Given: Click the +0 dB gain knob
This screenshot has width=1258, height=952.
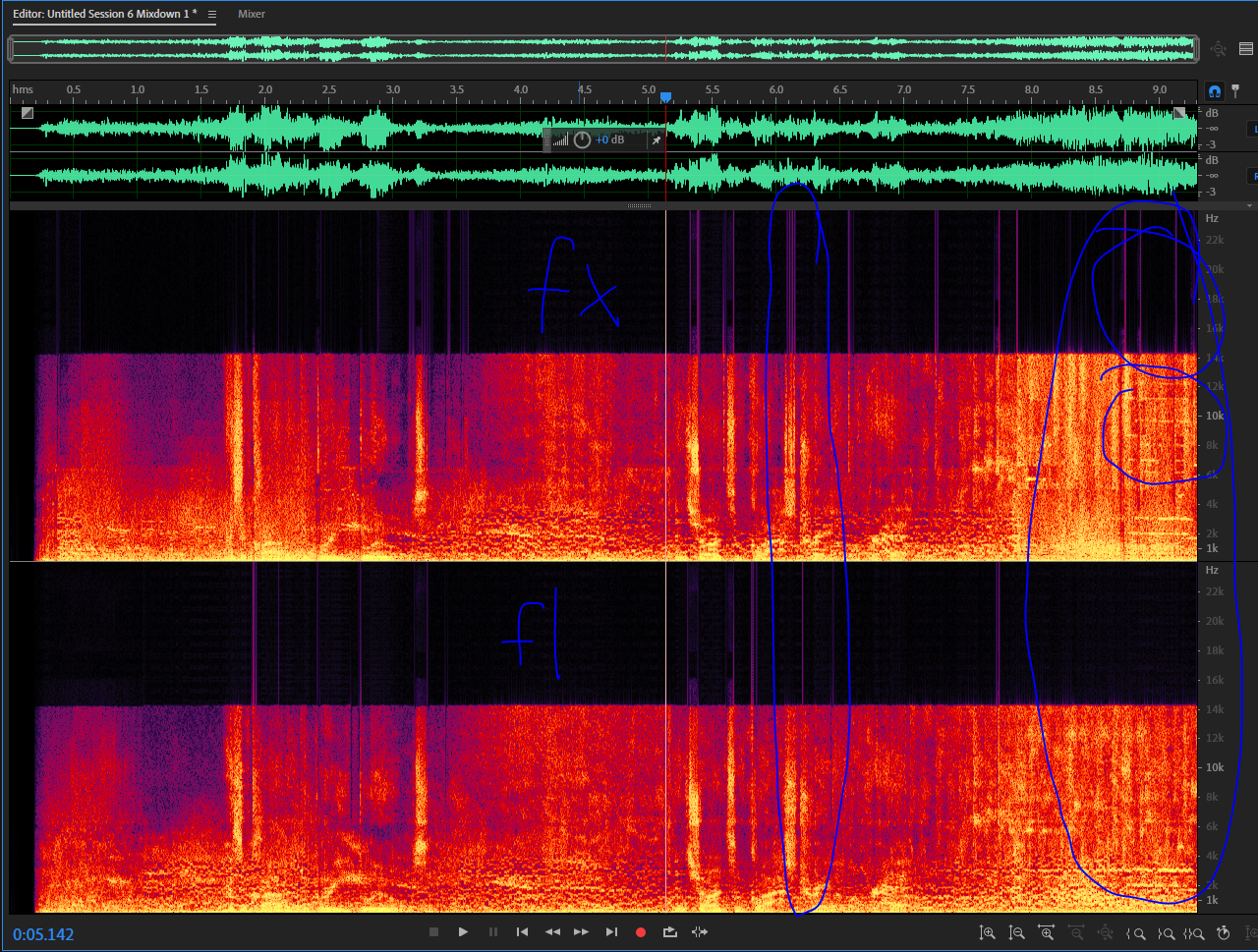Looking at the screenshot, I should point(582,140).
